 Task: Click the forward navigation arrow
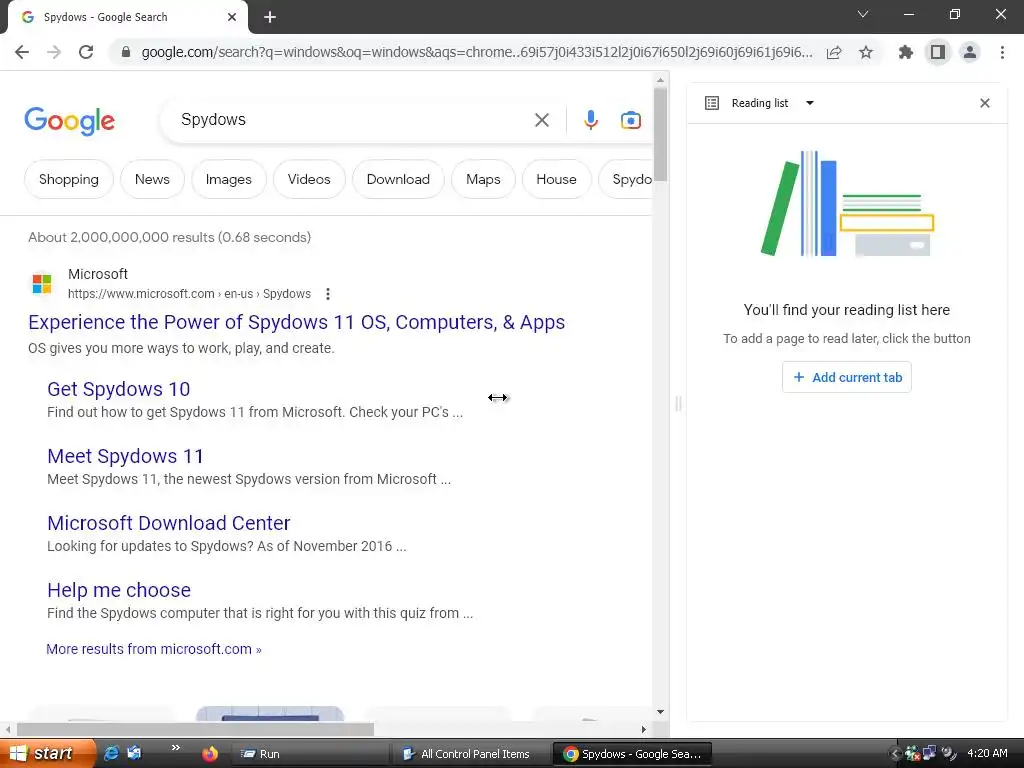(x=54, y=52)
